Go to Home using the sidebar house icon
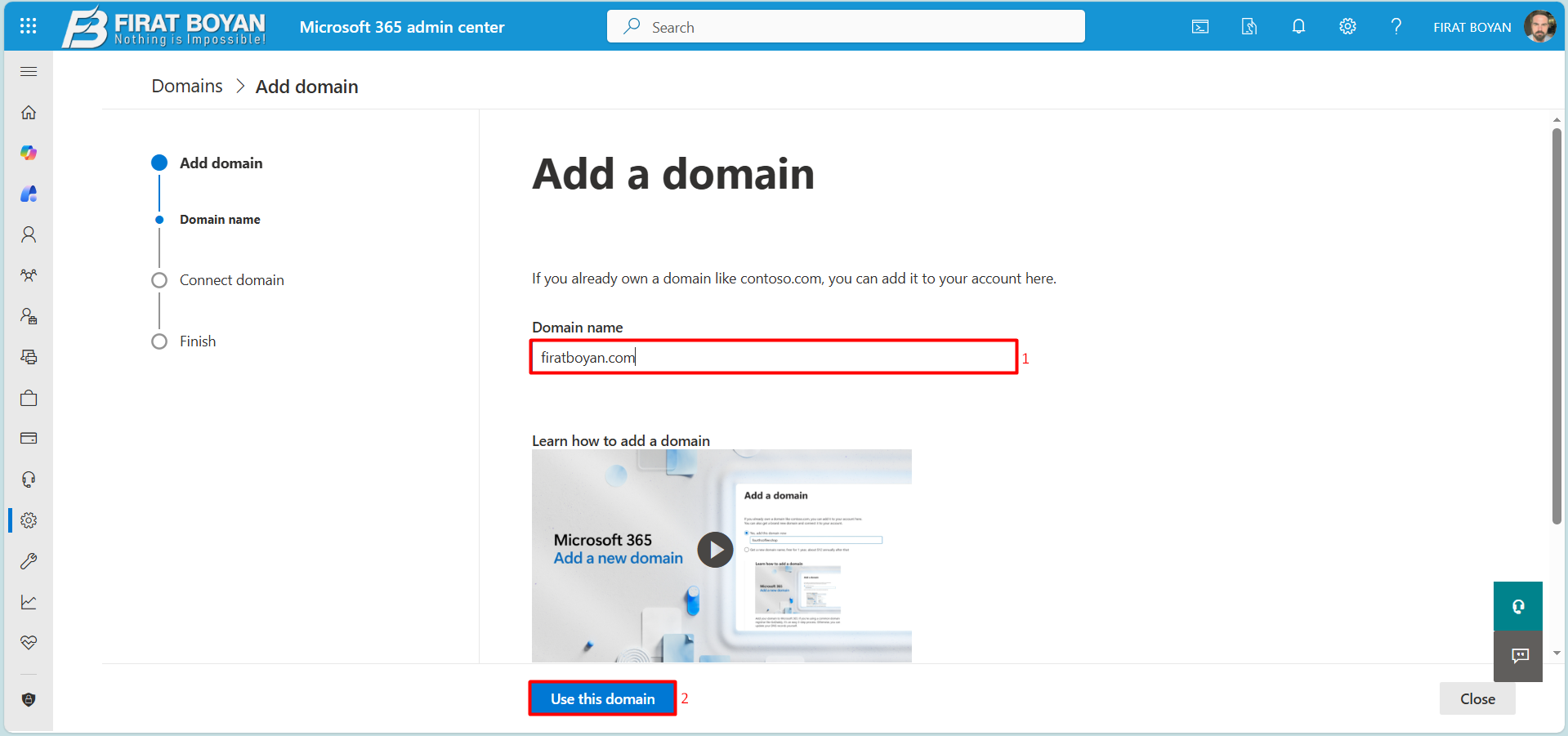Viewport: 1568px width, 736px height. [x=28, y=112]
